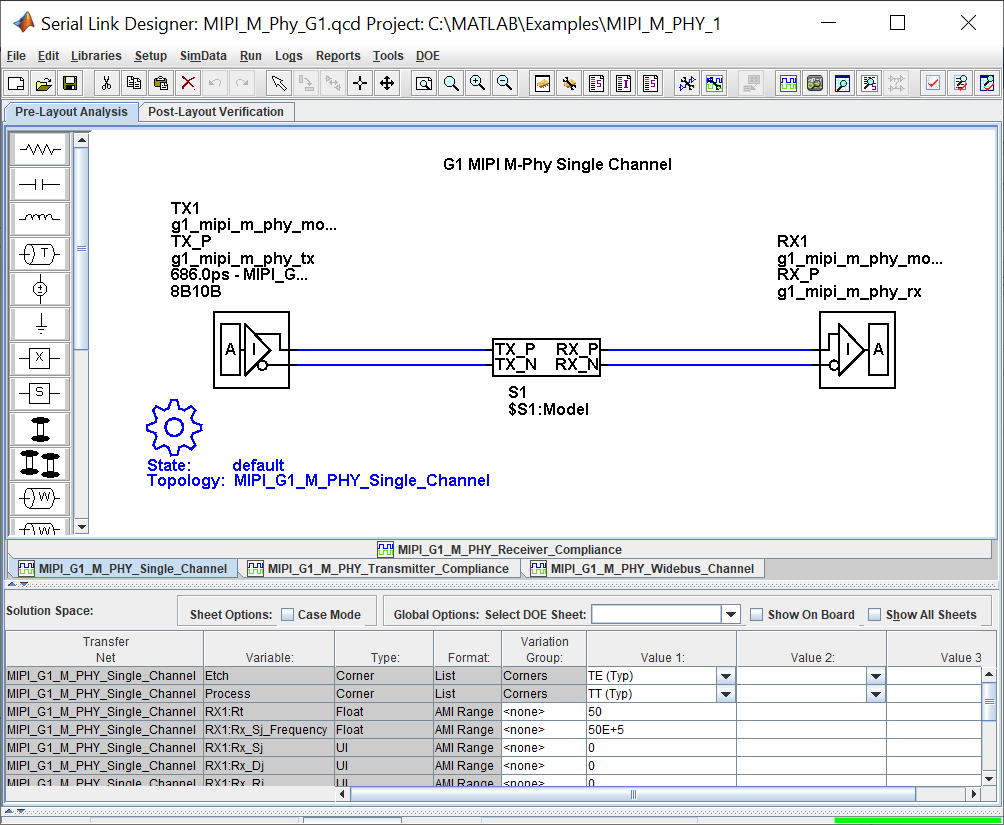Image resolution: width=1004 pixels, height=825 pixels.
Task: Open the MIPI_G1_M_PHY_Widebus_Channel sheet tab
Action: (x=643, y=569)
